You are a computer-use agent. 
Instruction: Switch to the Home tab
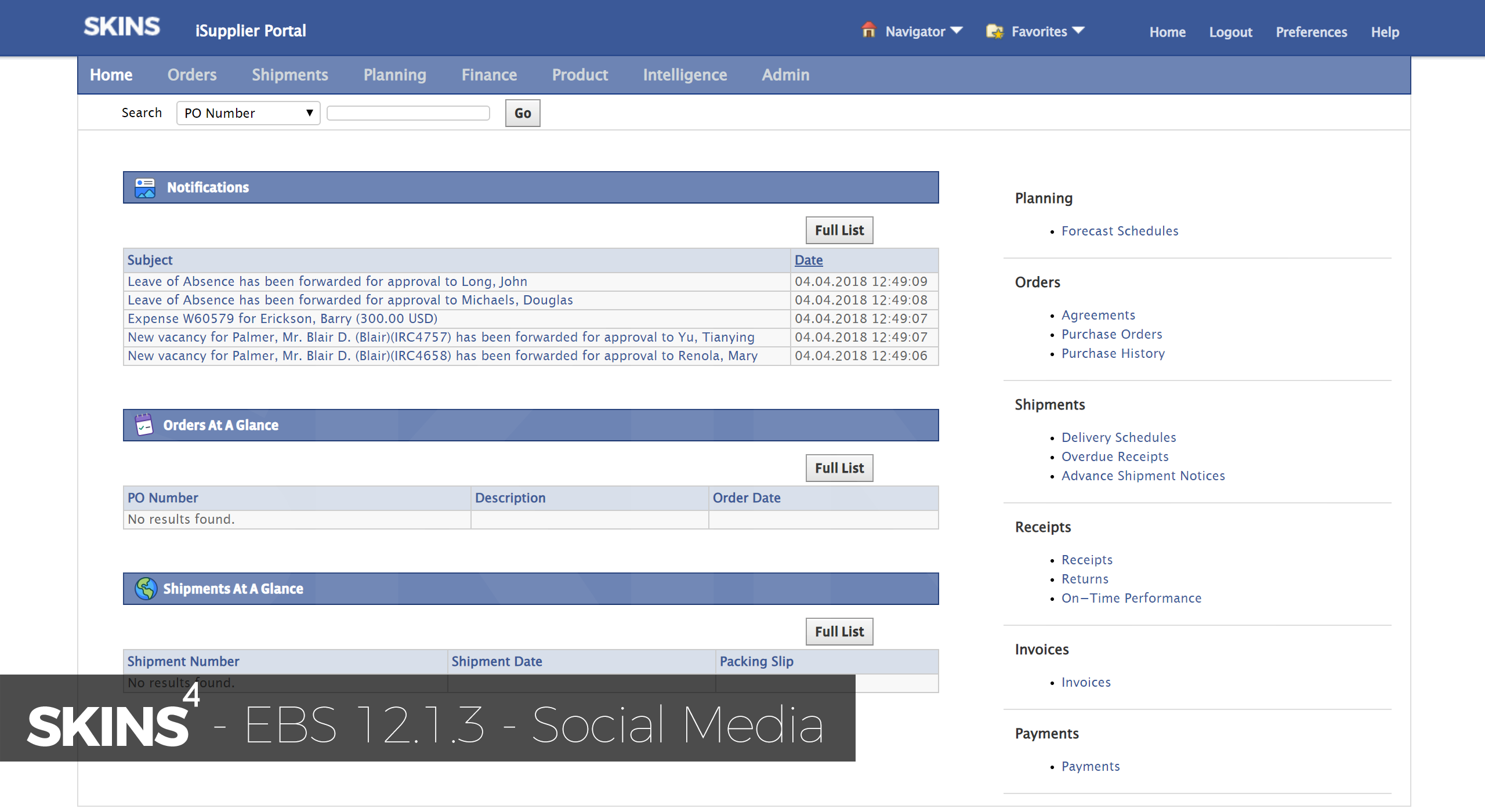point(111,75)
